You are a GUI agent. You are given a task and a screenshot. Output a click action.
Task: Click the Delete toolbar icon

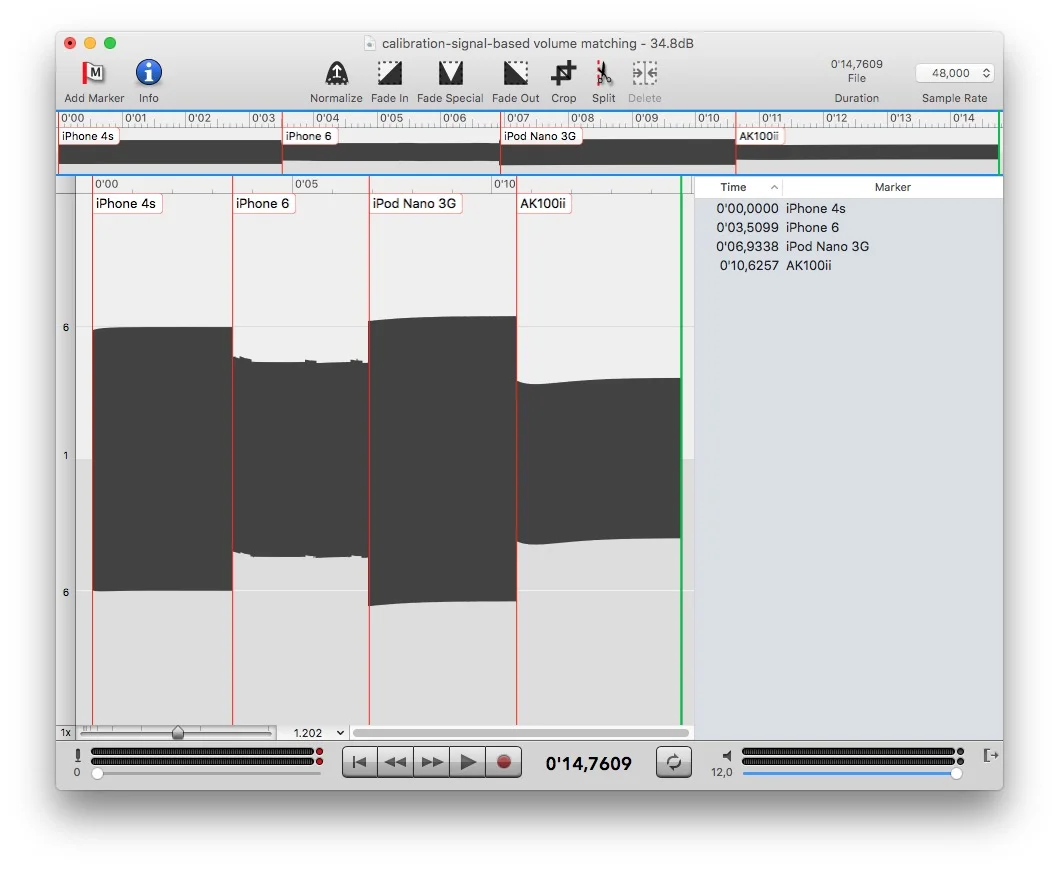pyautogui.click(x=644, y=73)
